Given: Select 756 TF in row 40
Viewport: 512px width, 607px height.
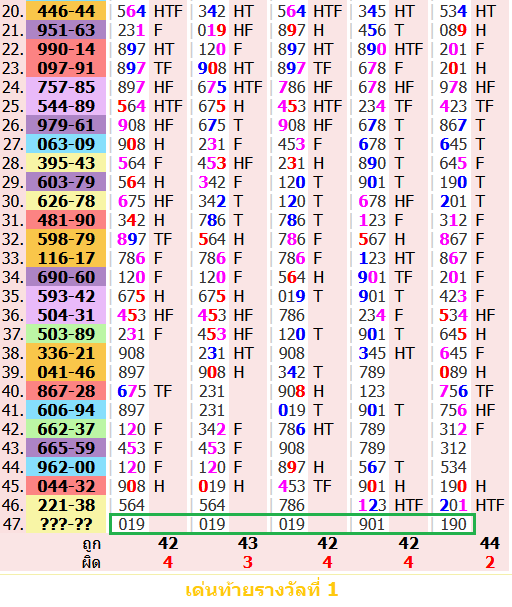Looking at the screenshot, I should [467, 391].
